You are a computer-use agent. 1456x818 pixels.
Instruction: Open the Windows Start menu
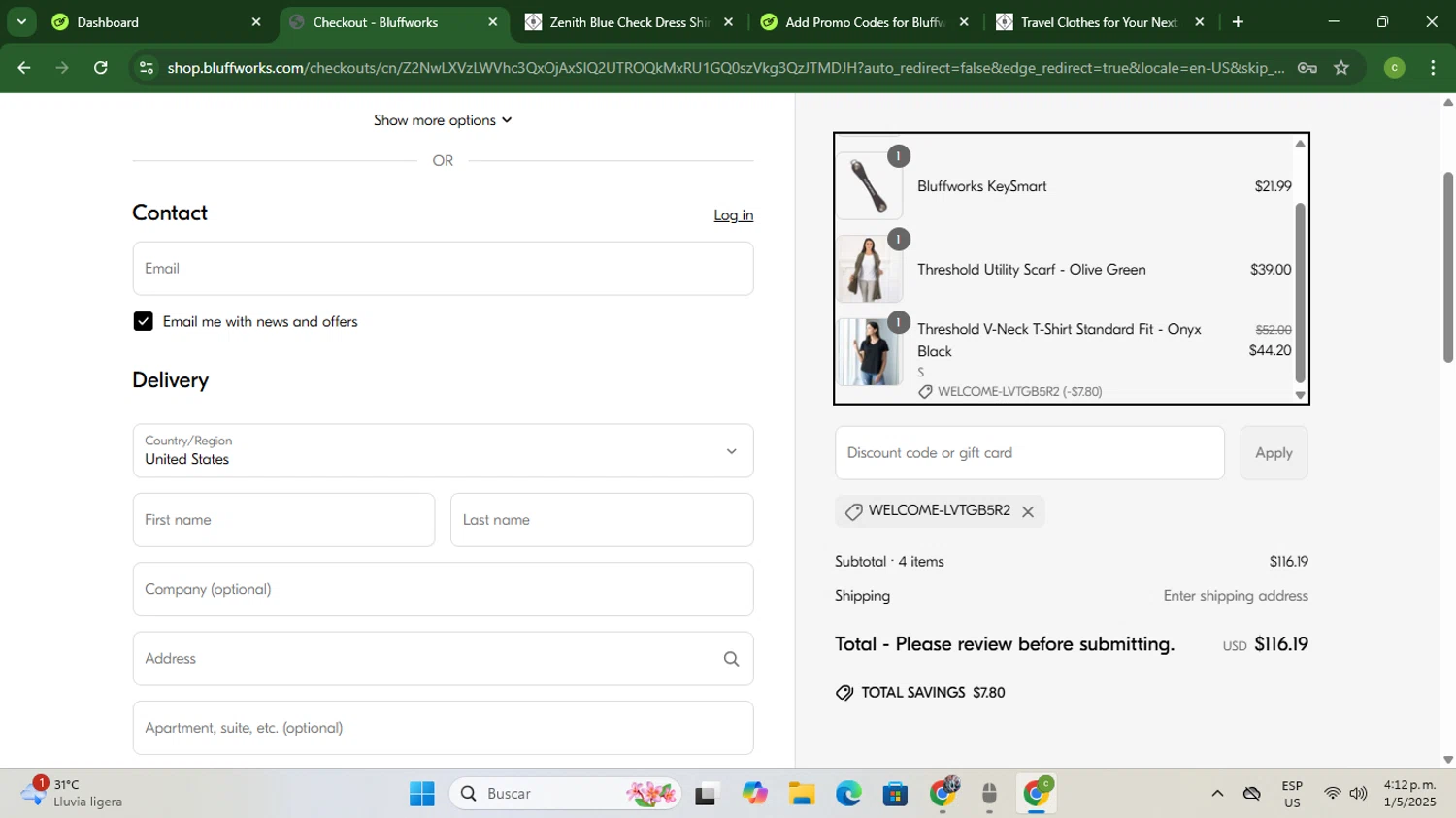tap(422, 794)
